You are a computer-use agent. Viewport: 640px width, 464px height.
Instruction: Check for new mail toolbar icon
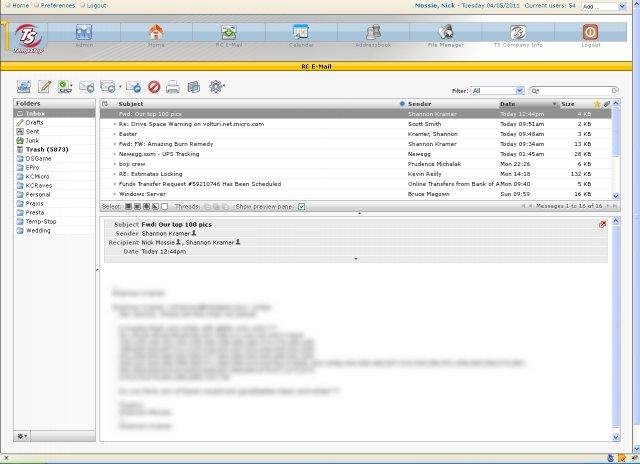24,87
